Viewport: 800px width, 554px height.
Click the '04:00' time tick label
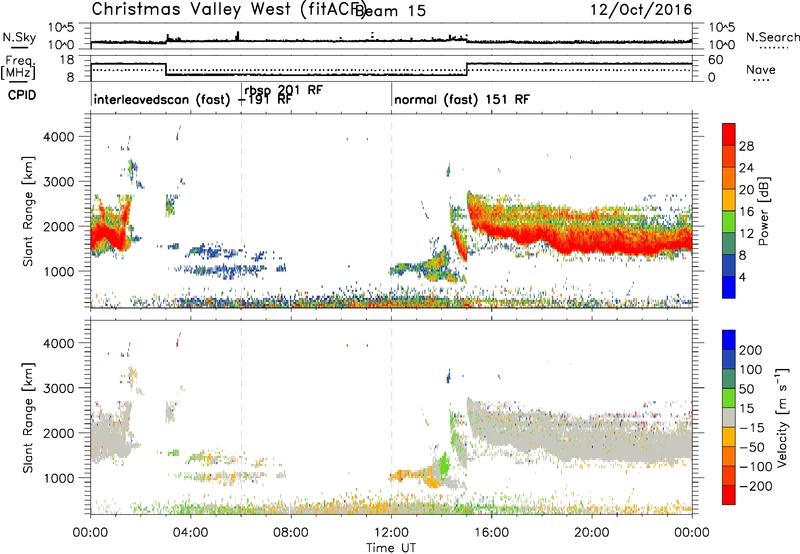pyautogui.click(x=191, y=533)
